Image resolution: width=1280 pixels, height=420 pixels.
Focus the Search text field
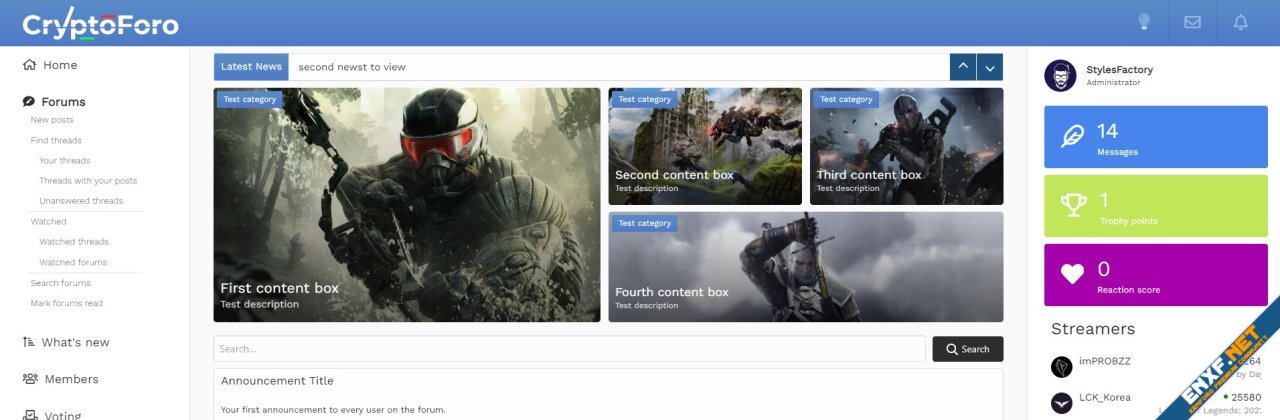pyautogui.click(x=568, y=349)
